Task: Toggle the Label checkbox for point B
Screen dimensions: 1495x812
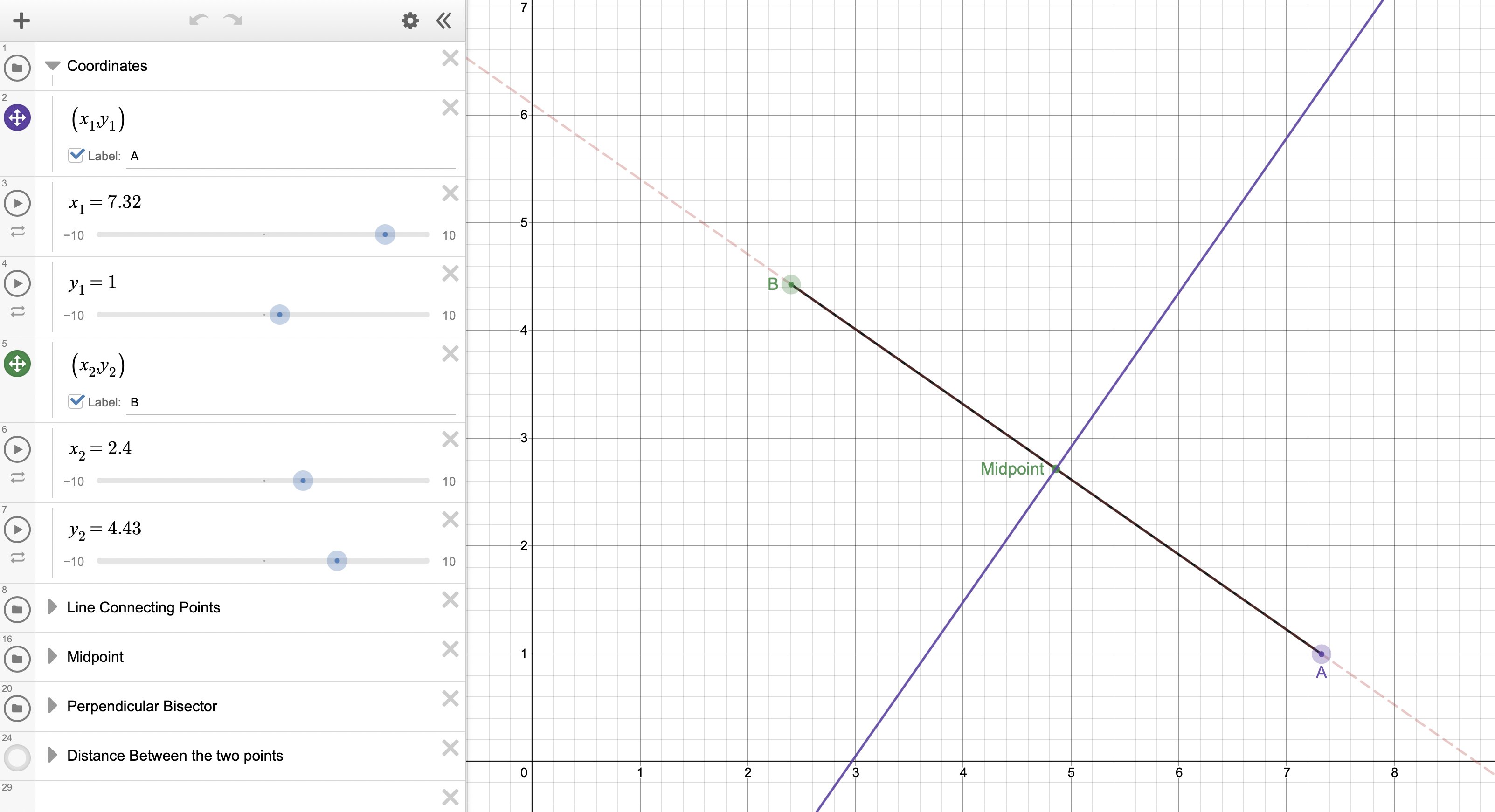Action: point(76,401)
